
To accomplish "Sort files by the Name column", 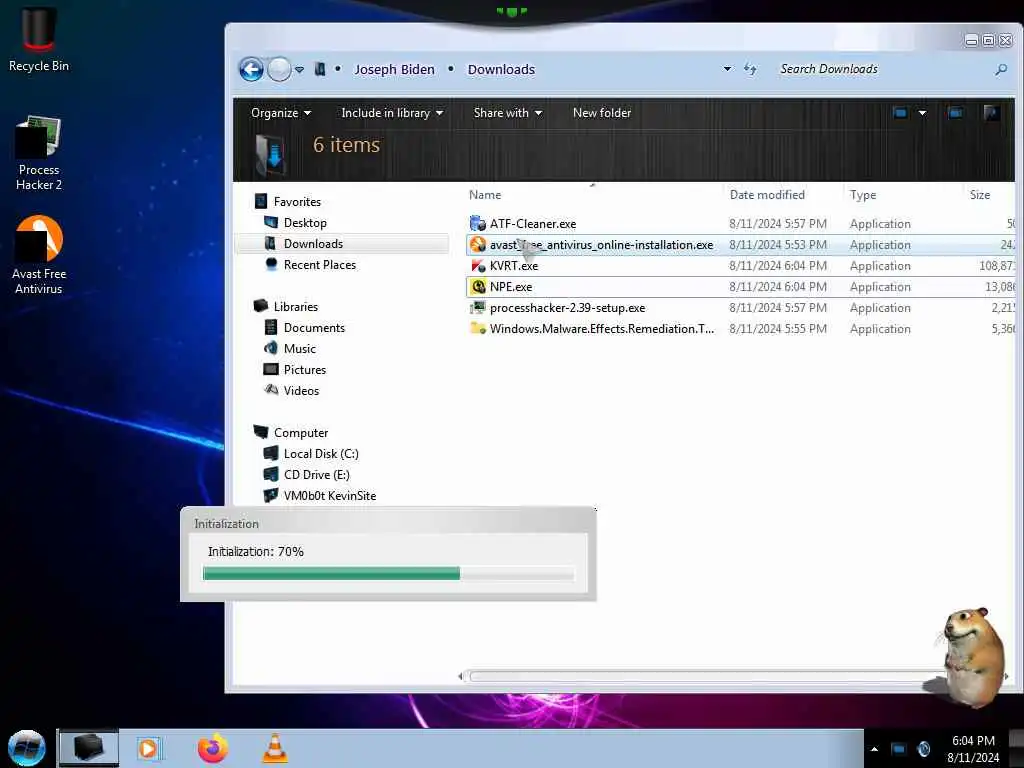I will pyautogui.click(x=485, y=195).
